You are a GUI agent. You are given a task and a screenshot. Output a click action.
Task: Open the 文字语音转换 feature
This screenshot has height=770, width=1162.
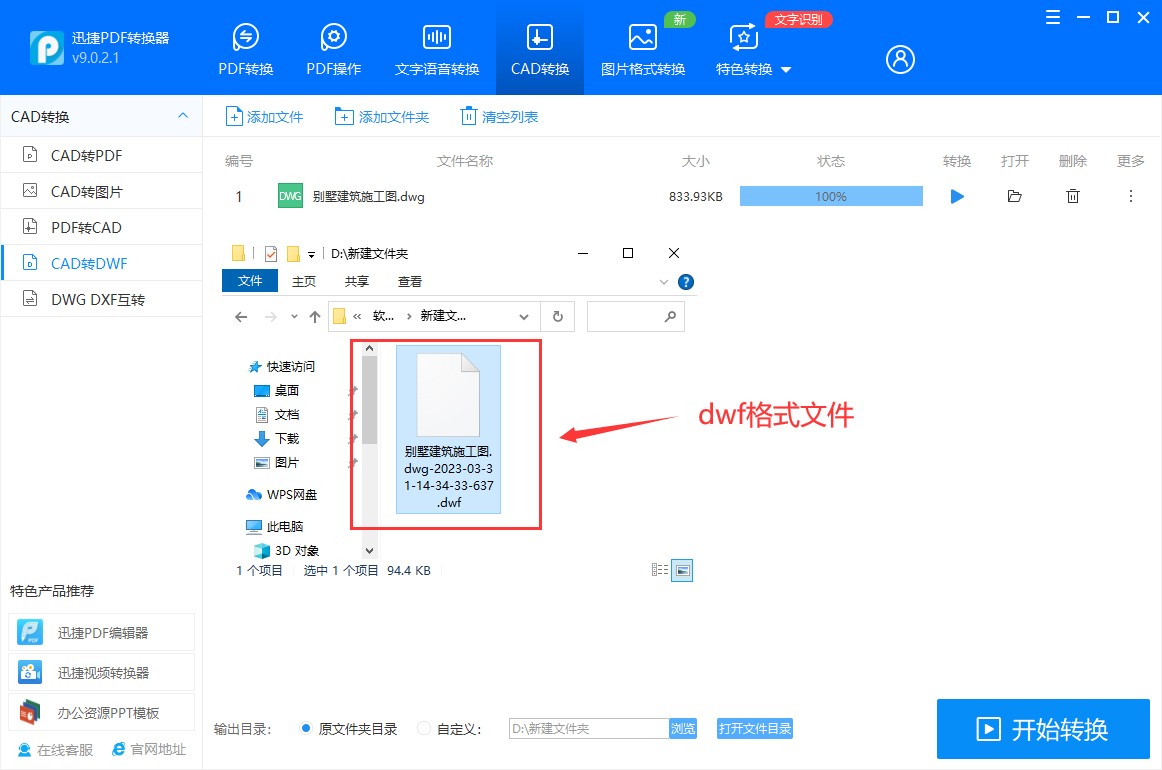436,46
